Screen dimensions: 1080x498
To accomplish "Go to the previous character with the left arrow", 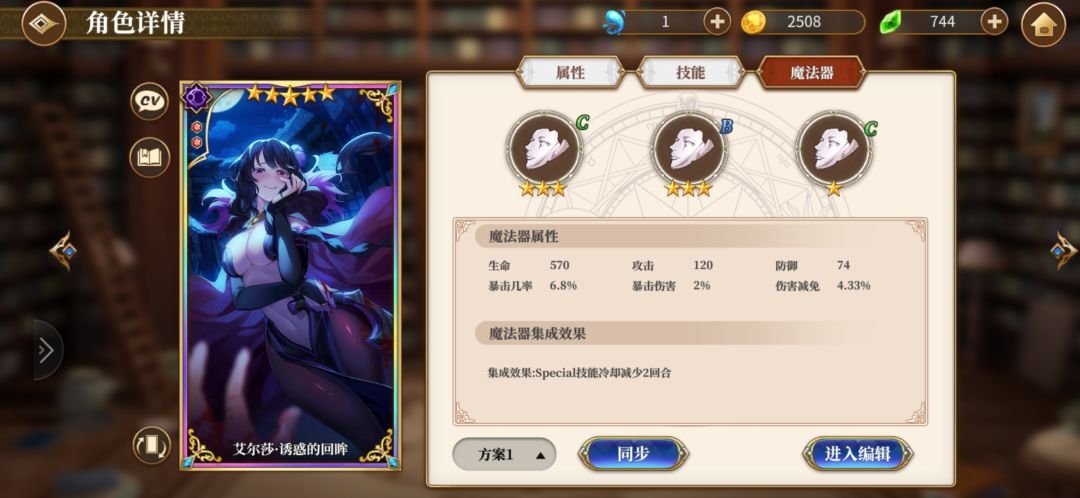I will click(x=63, y=251).
